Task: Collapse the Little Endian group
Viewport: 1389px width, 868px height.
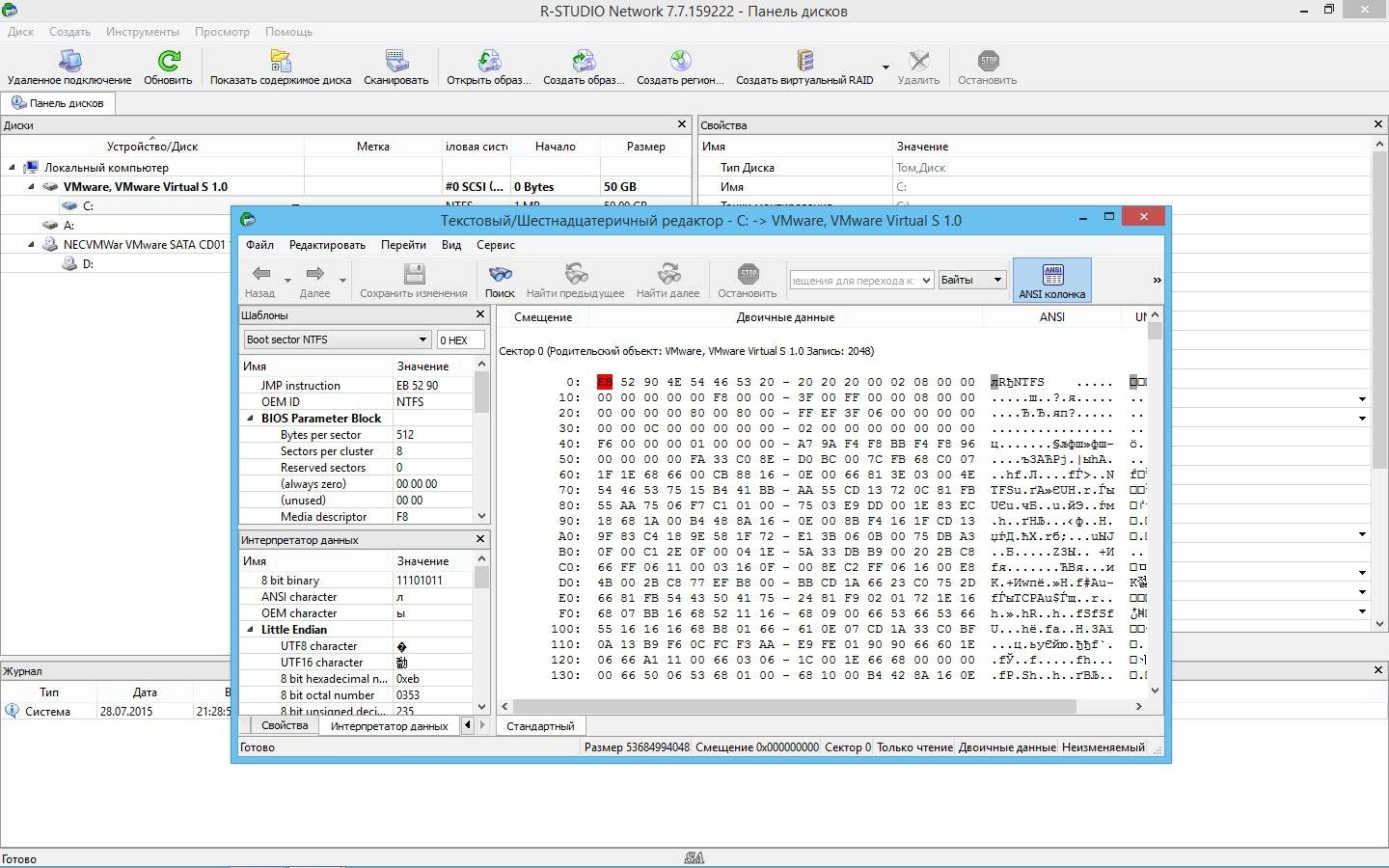Action: point(251,630)
